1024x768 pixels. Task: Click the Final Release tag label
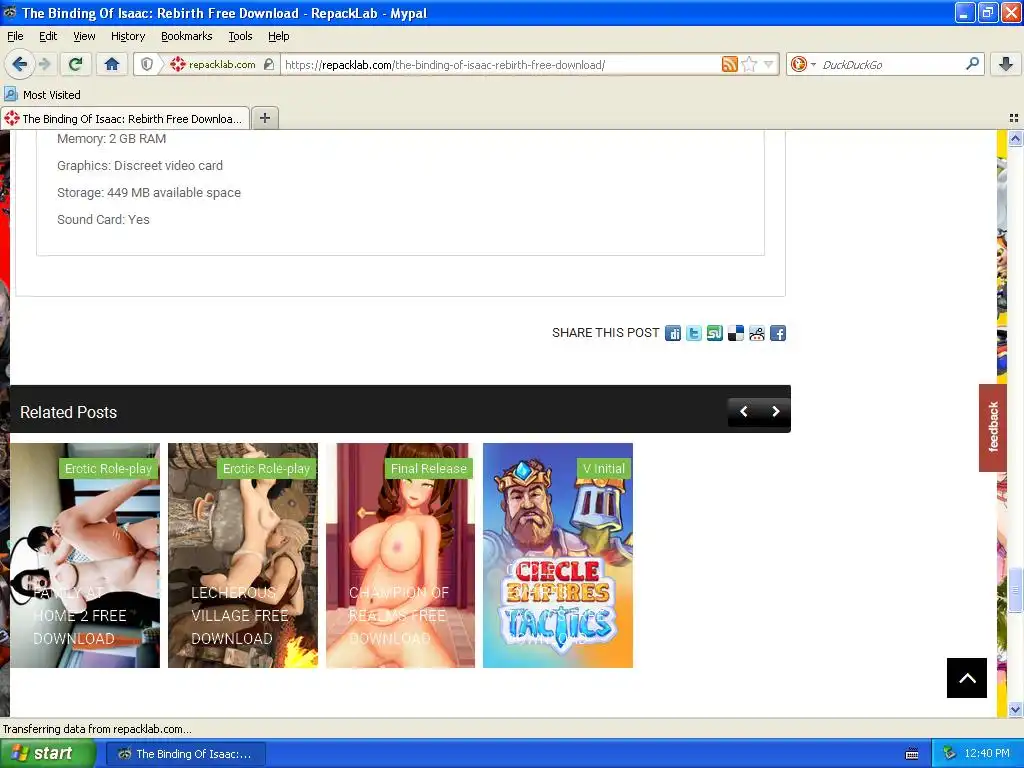point(428,468)
